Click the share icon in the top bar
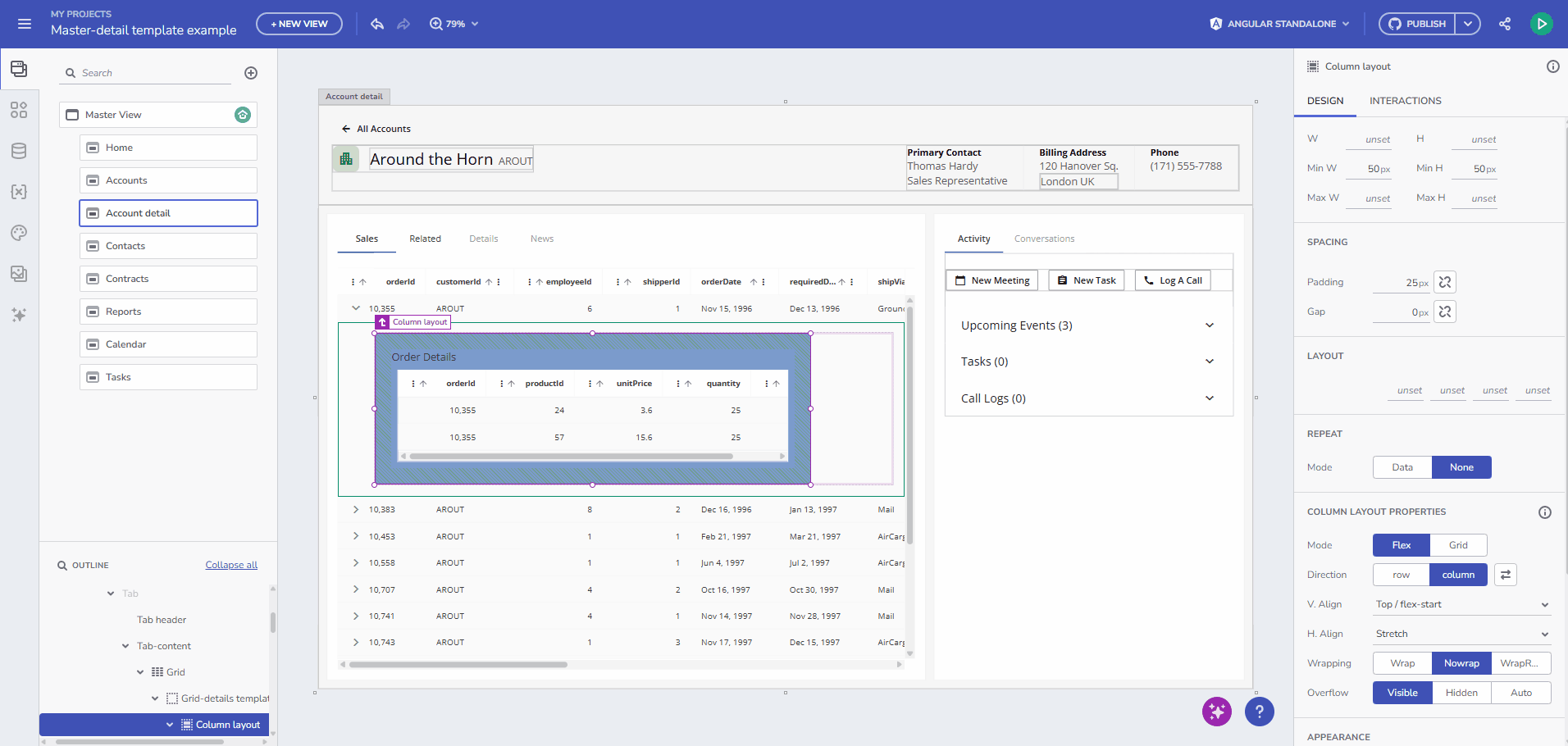The width and height of the screenshot is (1568, 746). (x=1505, y=24)
